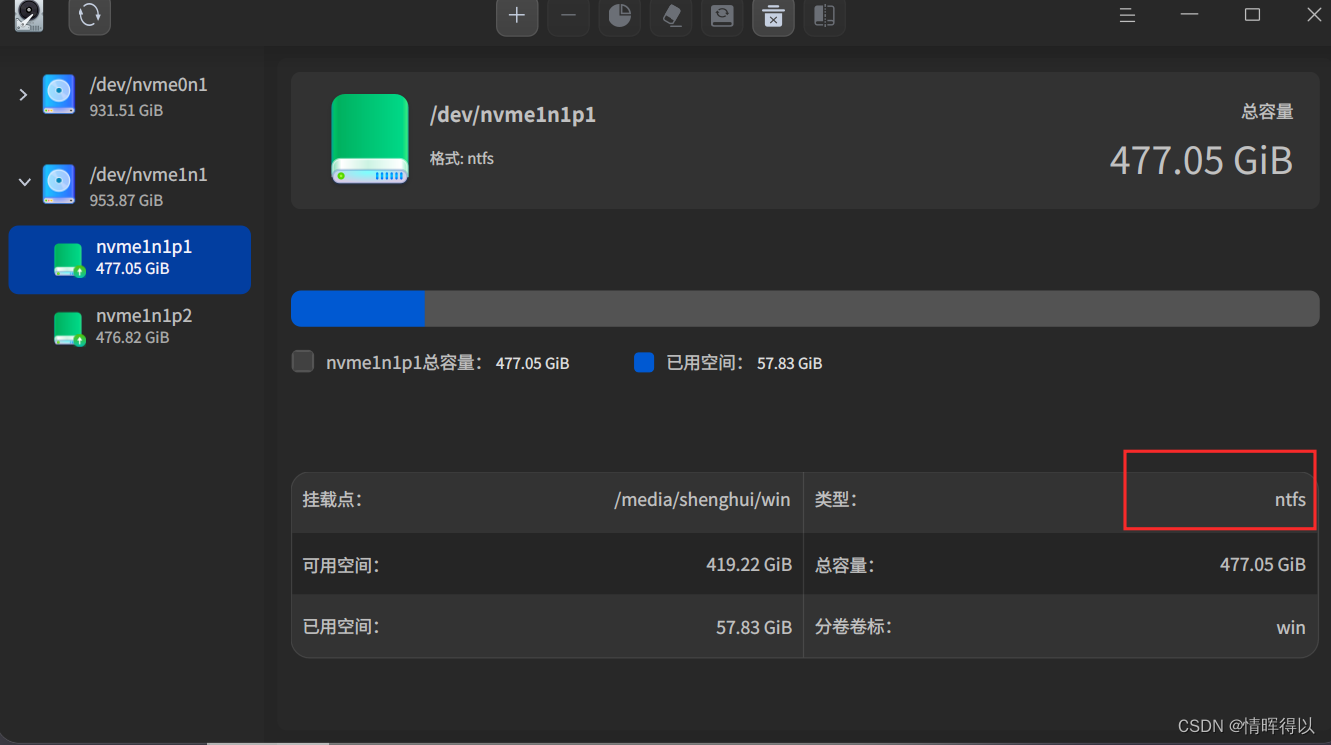Select /dev/nvme1n1 953.87 GiB disk
The image size is (1331, 745).
point(130,186)
